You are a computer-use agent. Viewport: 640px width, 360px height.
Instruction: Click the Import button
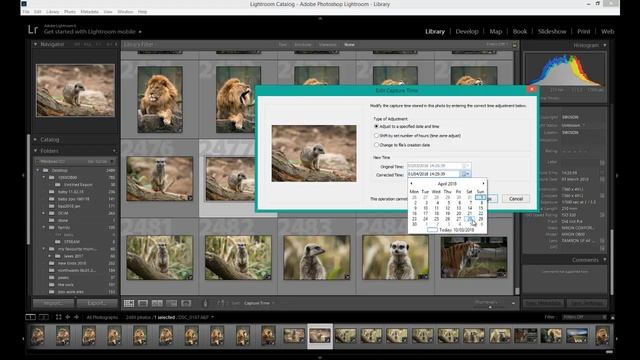click(53, 303)
